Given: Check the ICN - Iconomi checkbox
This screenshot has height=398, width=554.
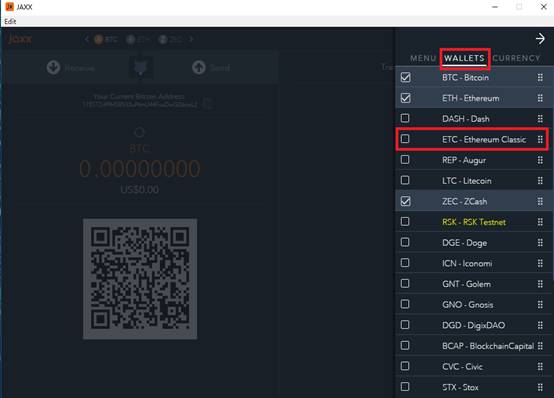Looking at the screenshot, I should tap(405, 263).
